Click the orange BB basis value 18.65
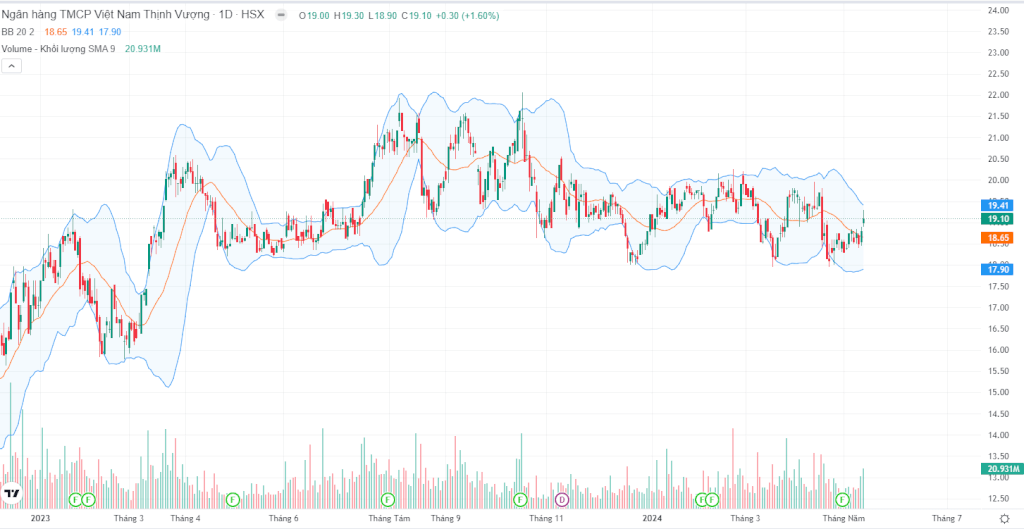1024x529 pixels. [56, 31]
